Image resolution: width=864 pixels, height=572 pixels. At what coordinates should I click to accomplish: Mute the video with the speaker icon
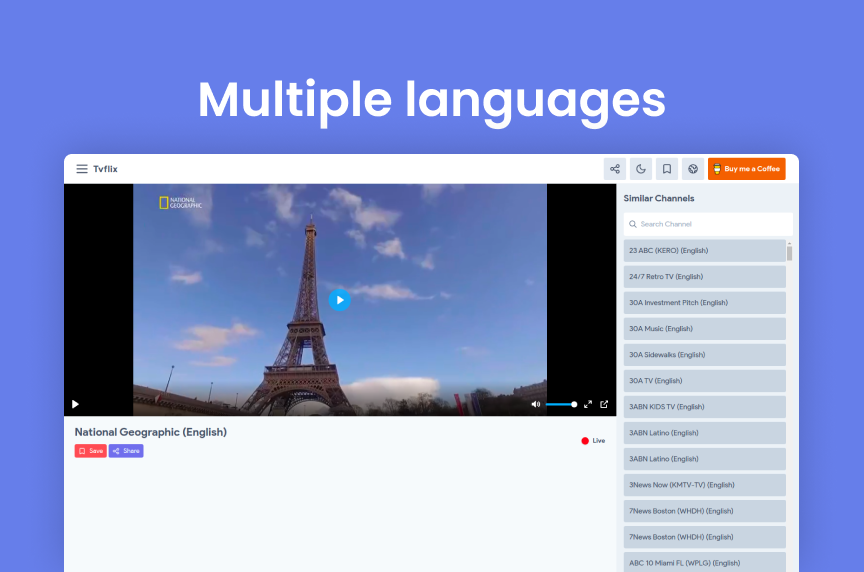535,404
